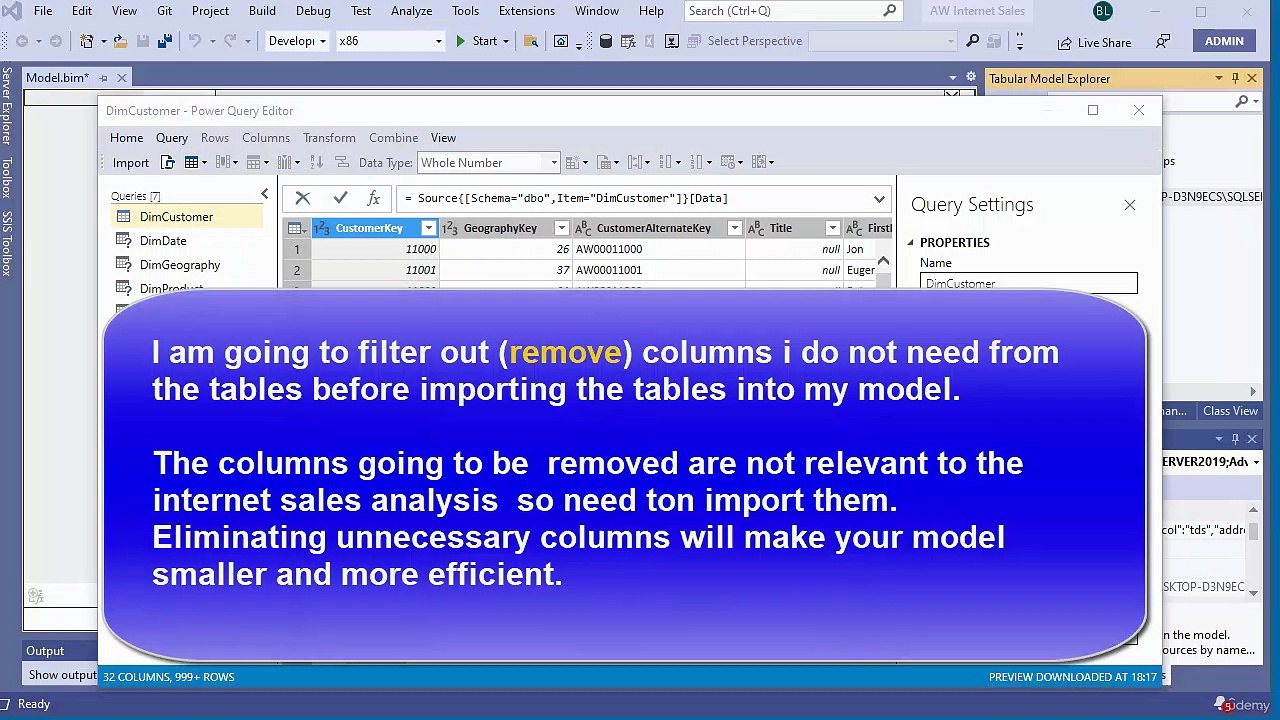Click the Redo arrow in the toolbar
This screenshot has height=720, width=1280.
click(x=231, y=41)
